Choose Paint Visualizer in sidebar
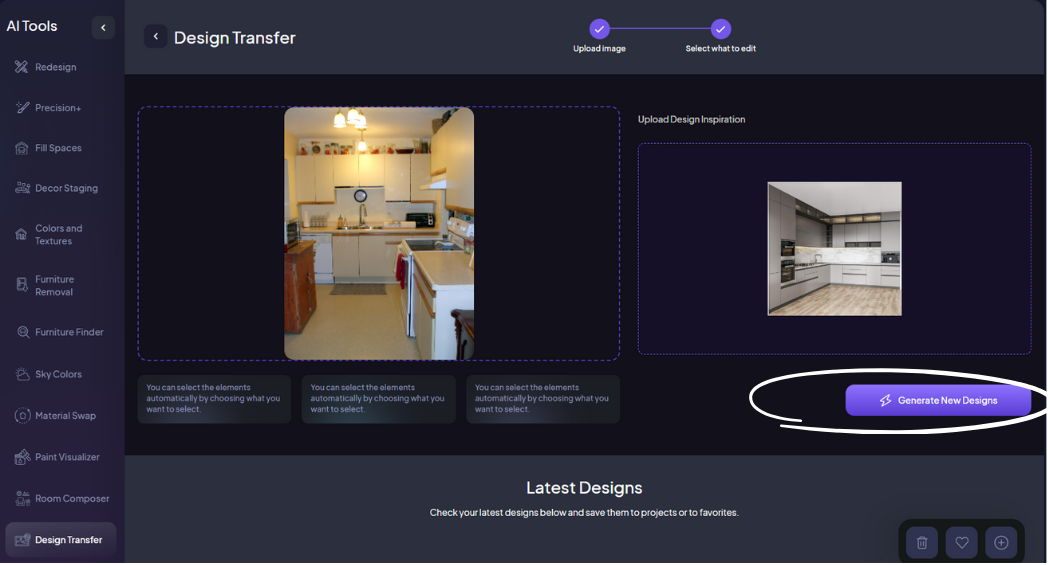 point(67,457)
